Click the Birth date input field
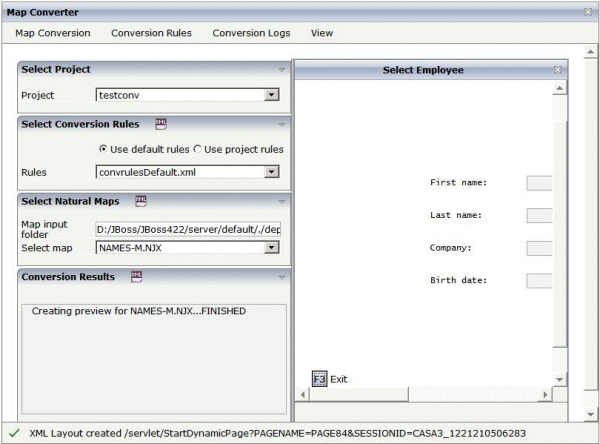The image size is (600, 444). 540,281
